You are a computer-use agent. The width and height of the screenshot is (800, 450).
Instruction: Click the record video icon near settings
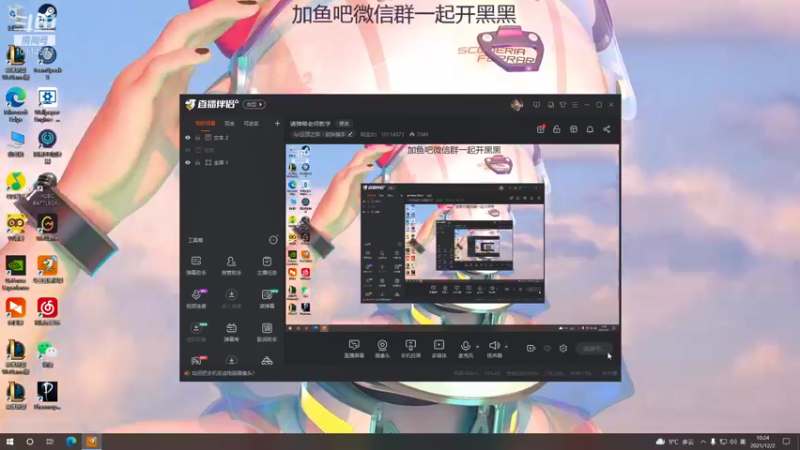point(531,348)
